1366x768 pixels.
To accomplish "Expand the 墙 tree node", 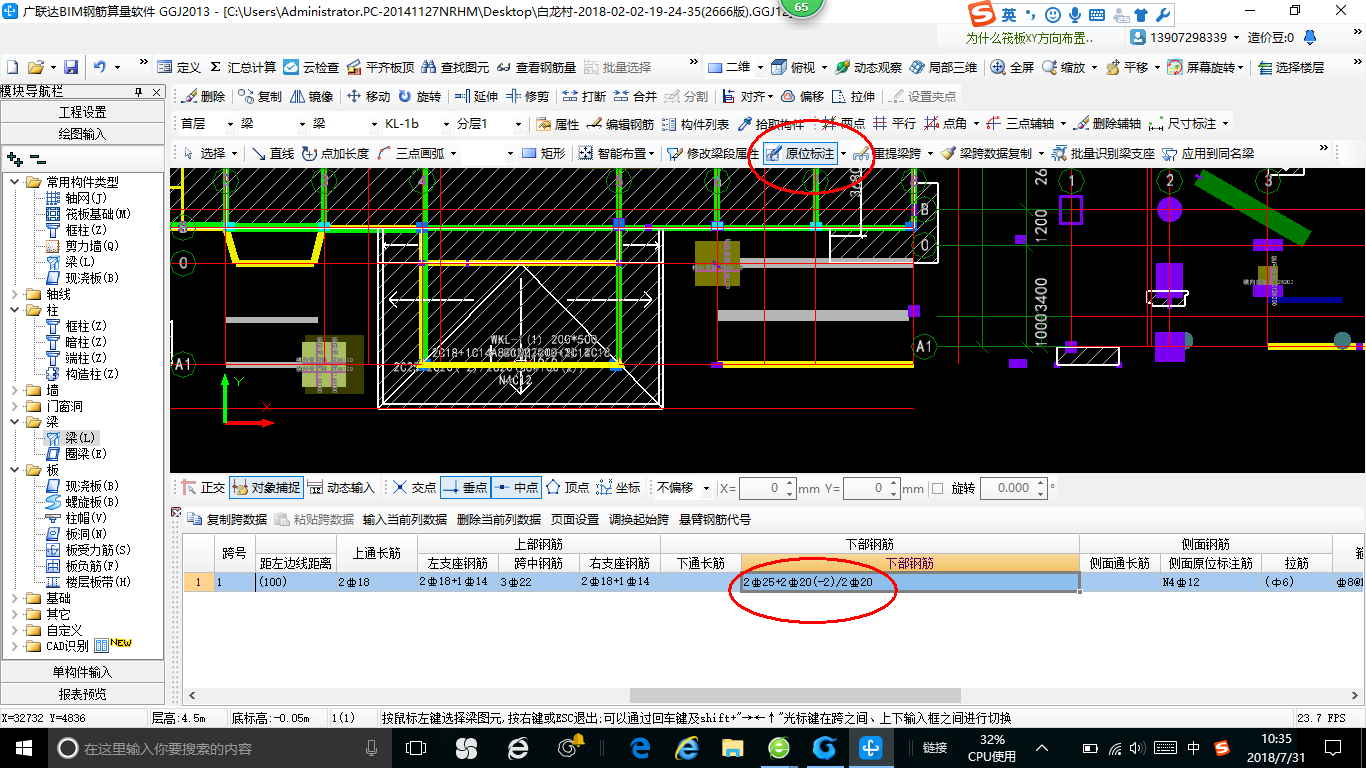I will (16, 390).
